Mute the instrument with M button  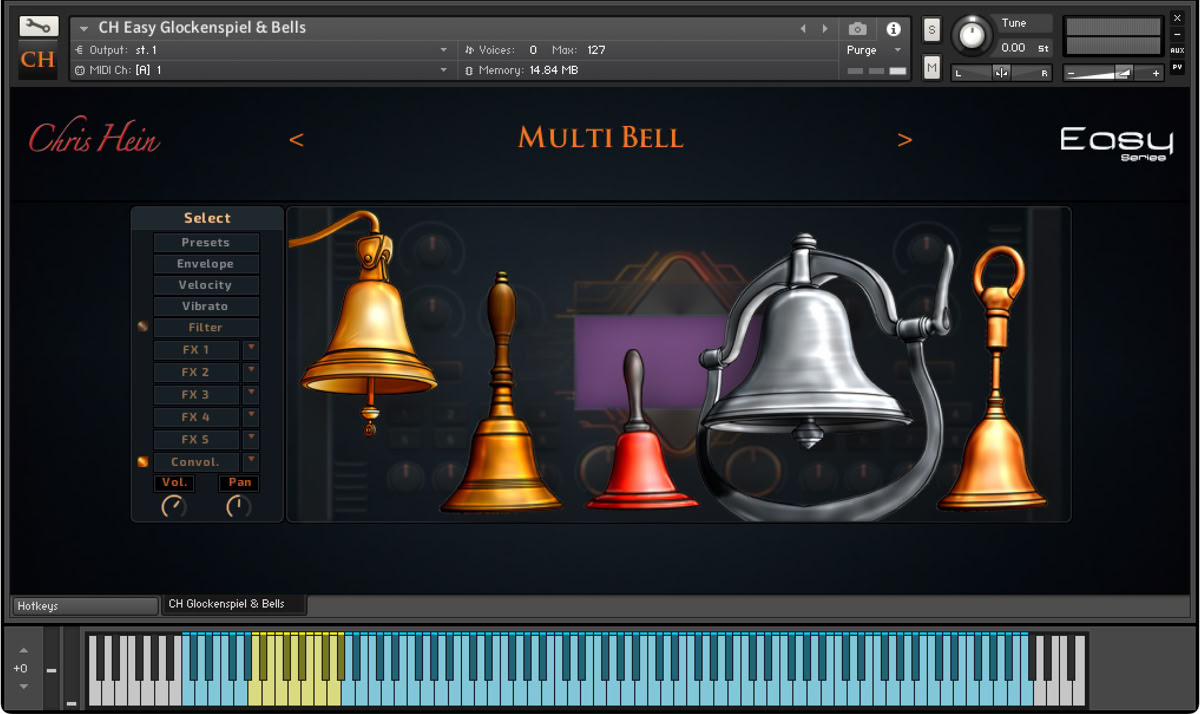pos(932,68)
